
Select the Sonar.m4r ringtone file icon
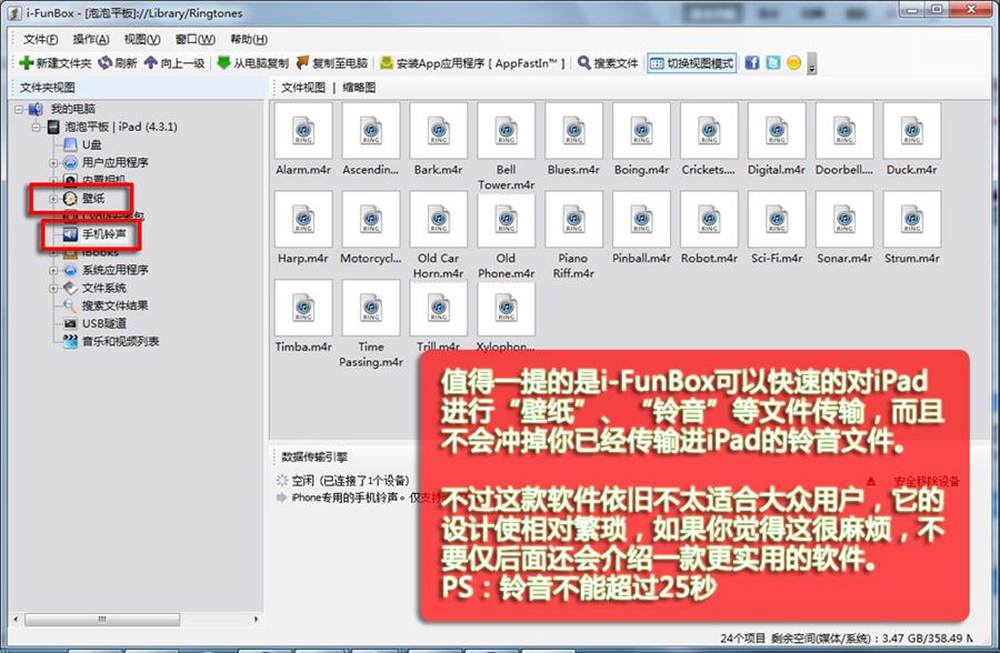(x=844, y=219)
